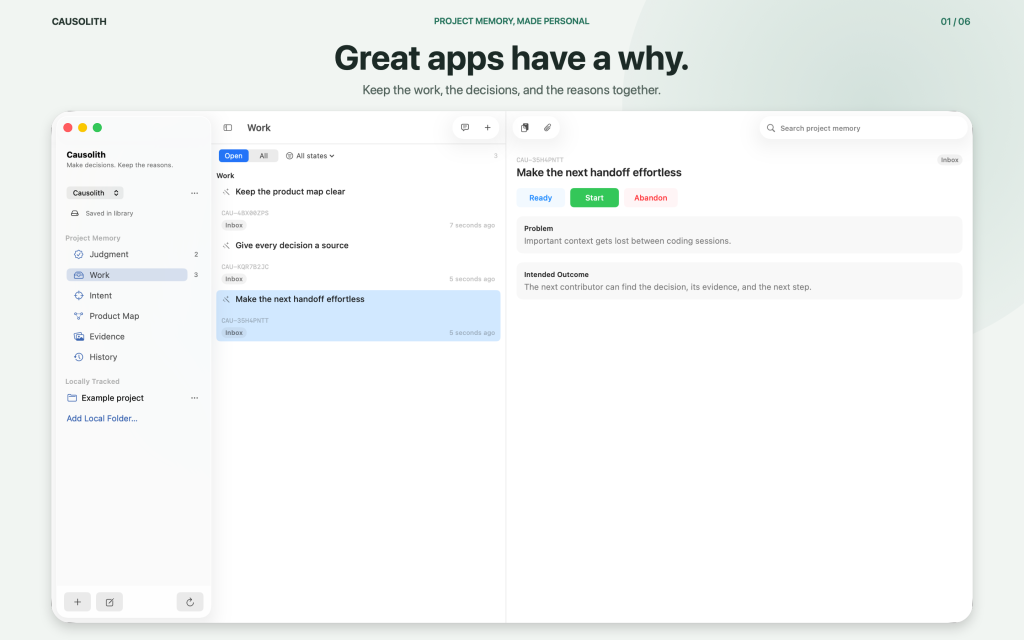Select the All filter segment
Screen dimensions: 1024x640
(264, 156)
